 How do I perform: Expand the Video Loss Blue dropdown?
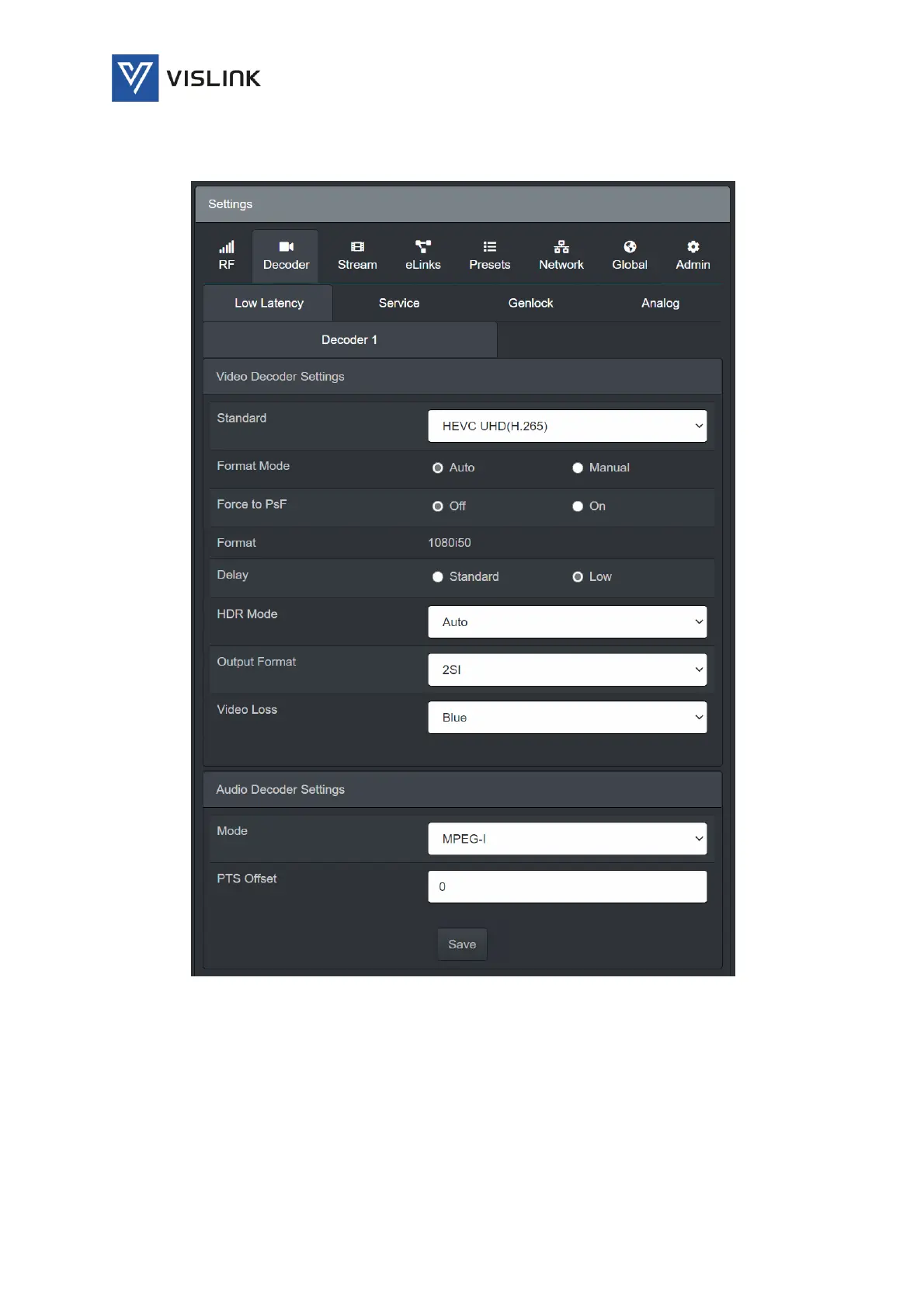[568, 718]
